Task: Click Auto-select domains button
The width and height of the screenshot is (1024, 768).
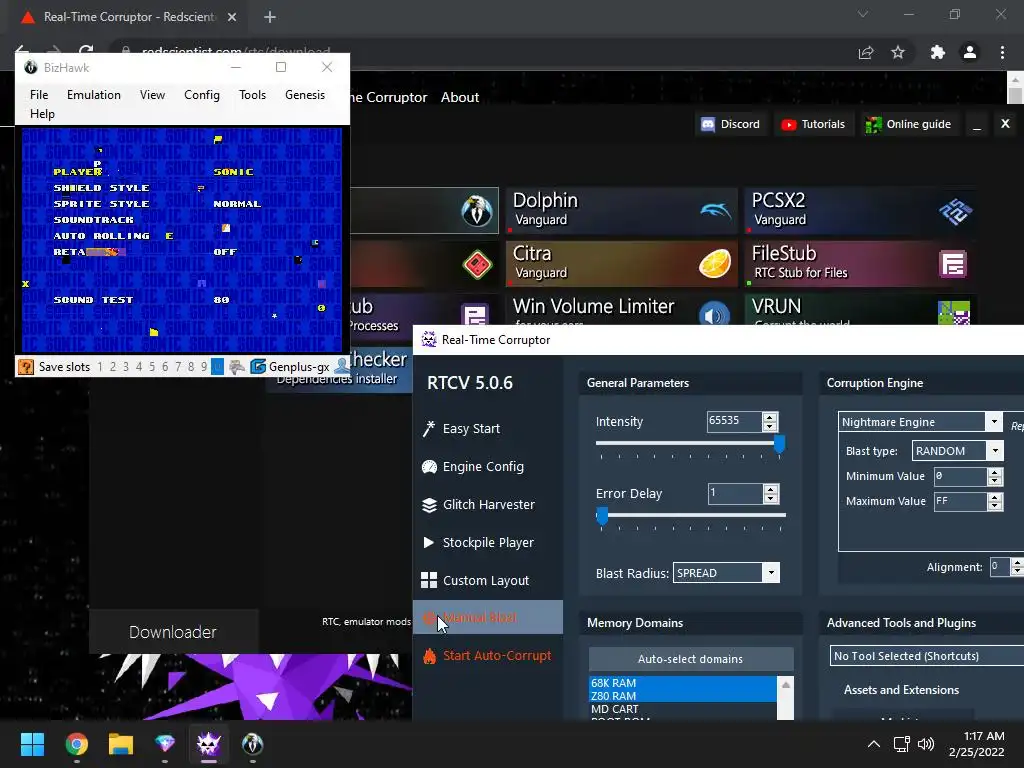Action: [x=691, y=659]
